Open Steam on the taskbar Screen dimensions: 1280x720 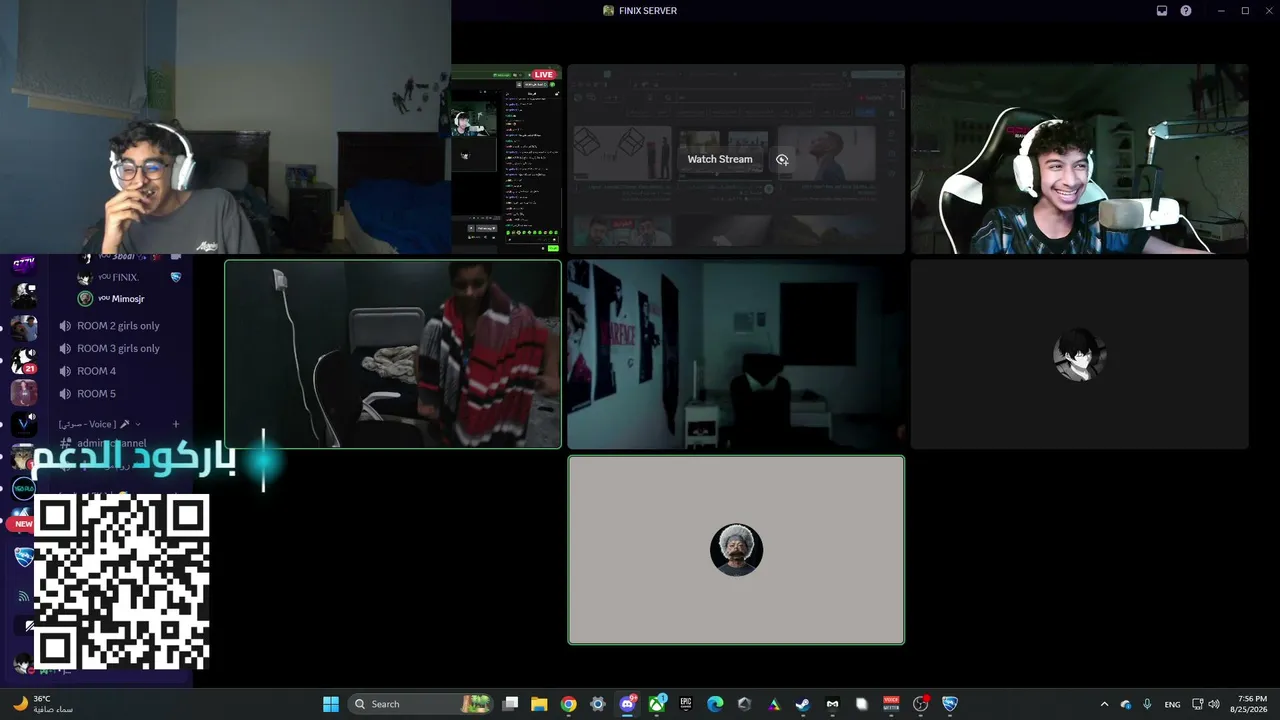(x=803, y=704)
